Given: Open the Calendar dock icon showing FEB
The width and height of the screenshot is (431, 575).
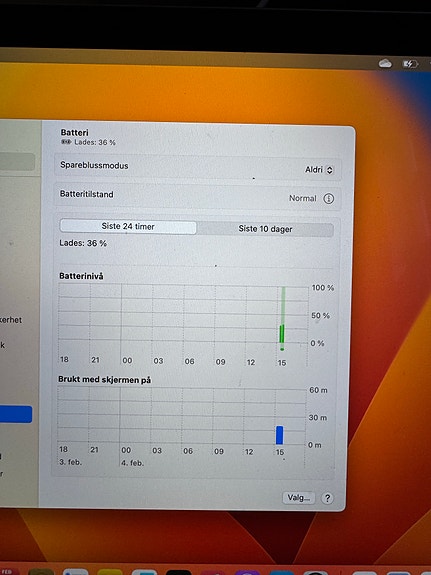Looking at the screenshot, I should click(7, 572).
